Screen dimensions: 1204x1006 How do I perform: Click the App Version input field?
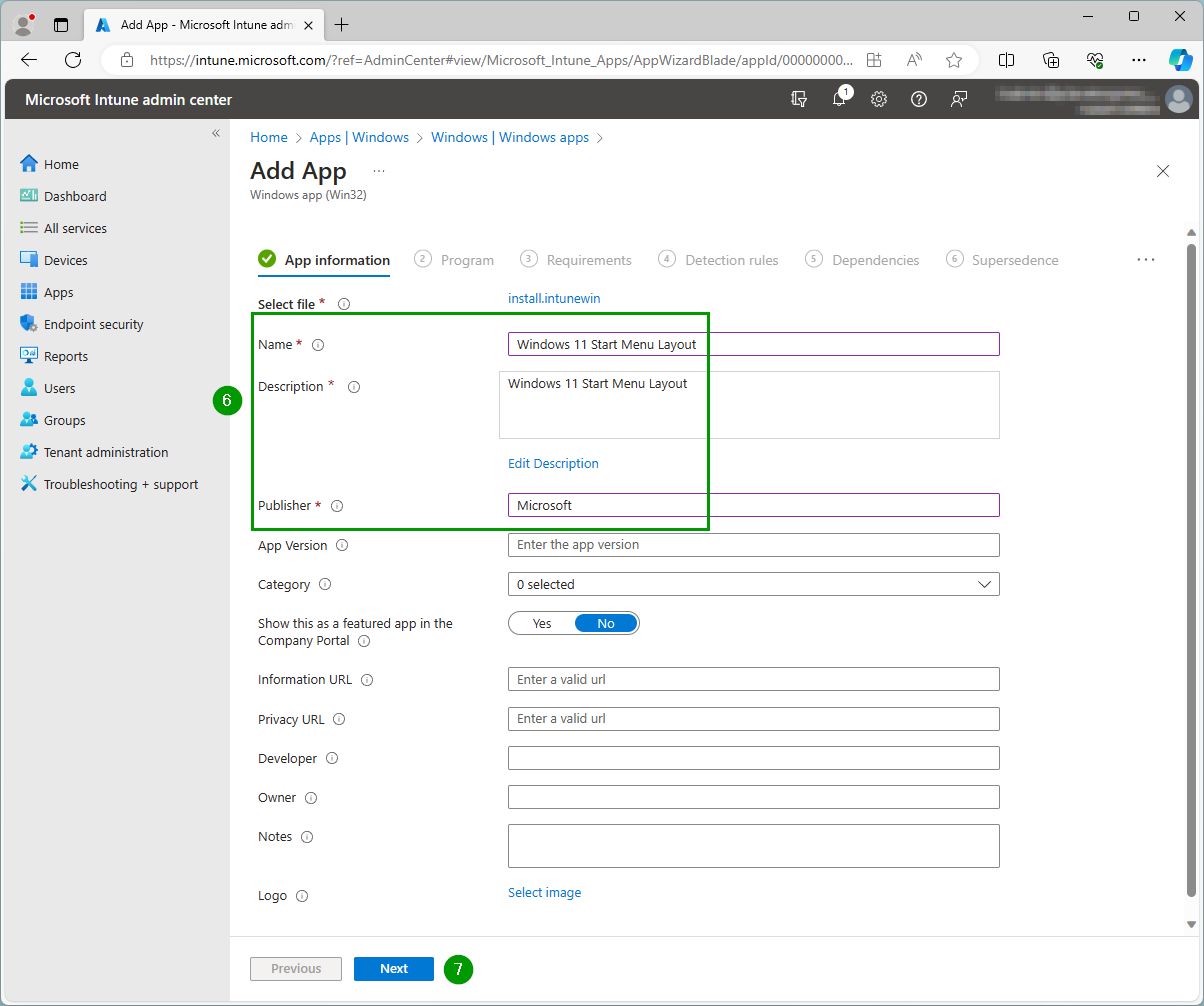pos(753,545)
